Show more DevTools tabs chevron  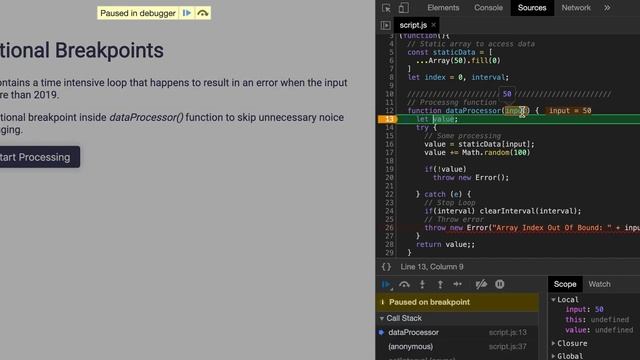point(607,8)
